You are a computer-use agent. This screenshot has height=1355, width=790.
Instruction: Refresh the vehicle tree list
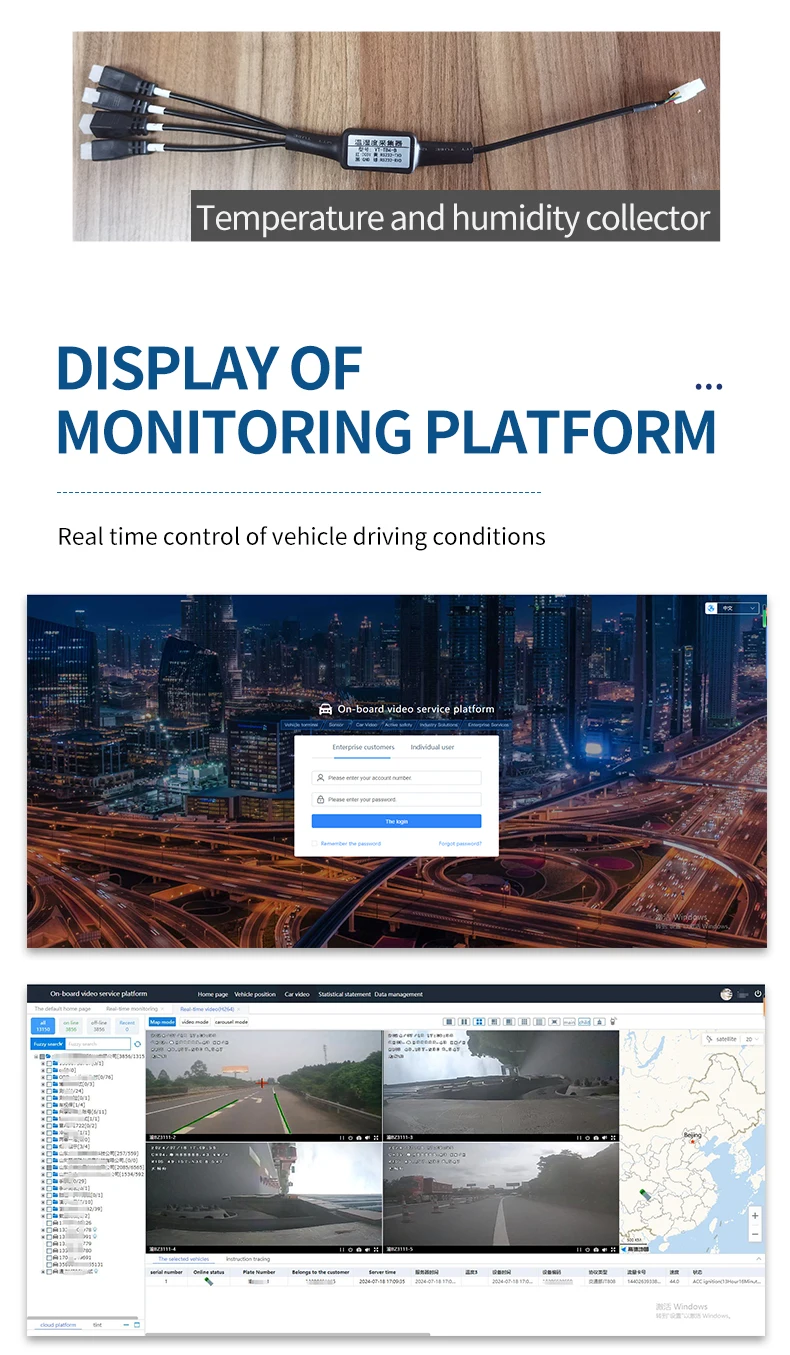(137, 1044)
